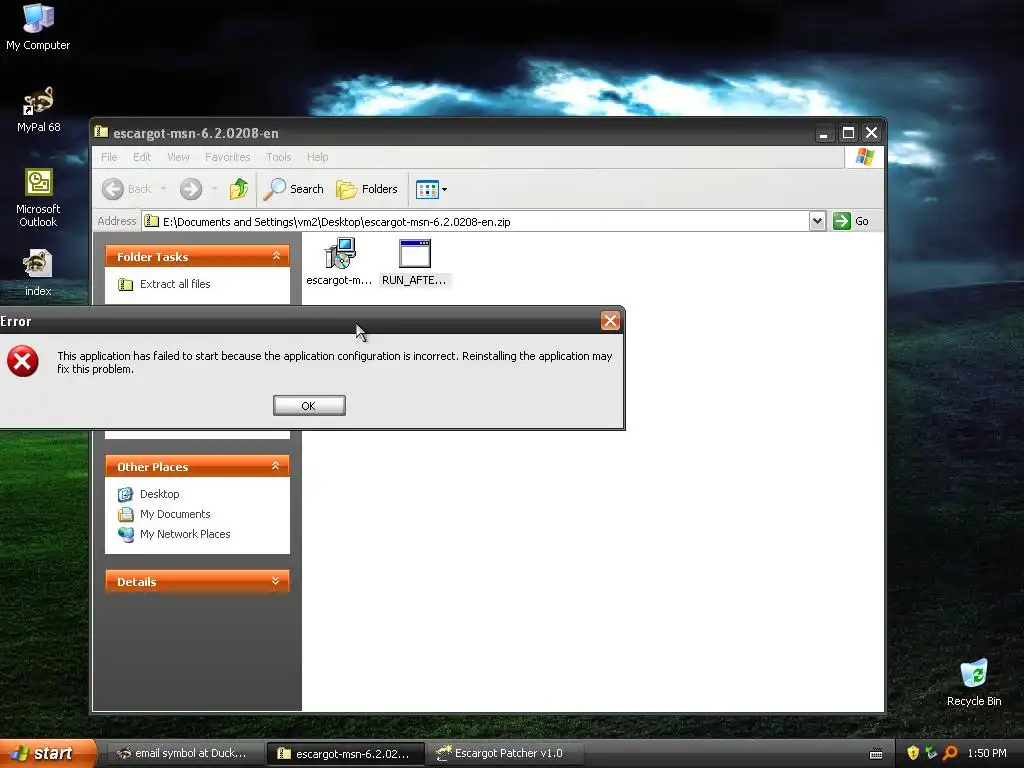Click the Forward navigation arrow

tap(191, 189)
